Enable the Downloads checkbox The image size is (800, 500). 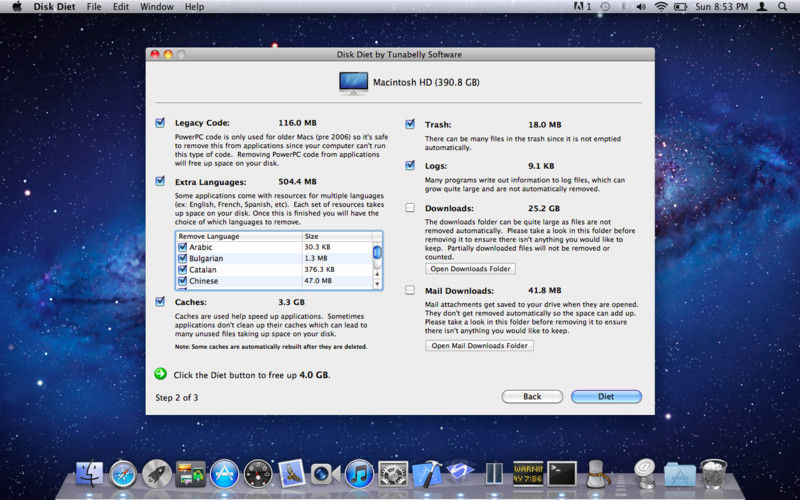[x=410, y=208]
